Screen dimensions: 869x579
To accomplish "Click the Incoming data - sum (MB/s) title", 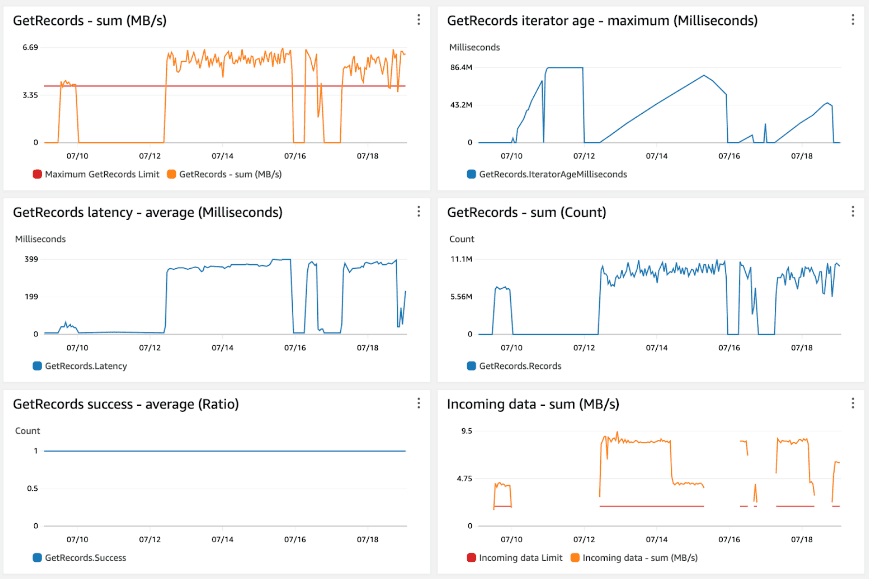I will (x=533, y=404).
